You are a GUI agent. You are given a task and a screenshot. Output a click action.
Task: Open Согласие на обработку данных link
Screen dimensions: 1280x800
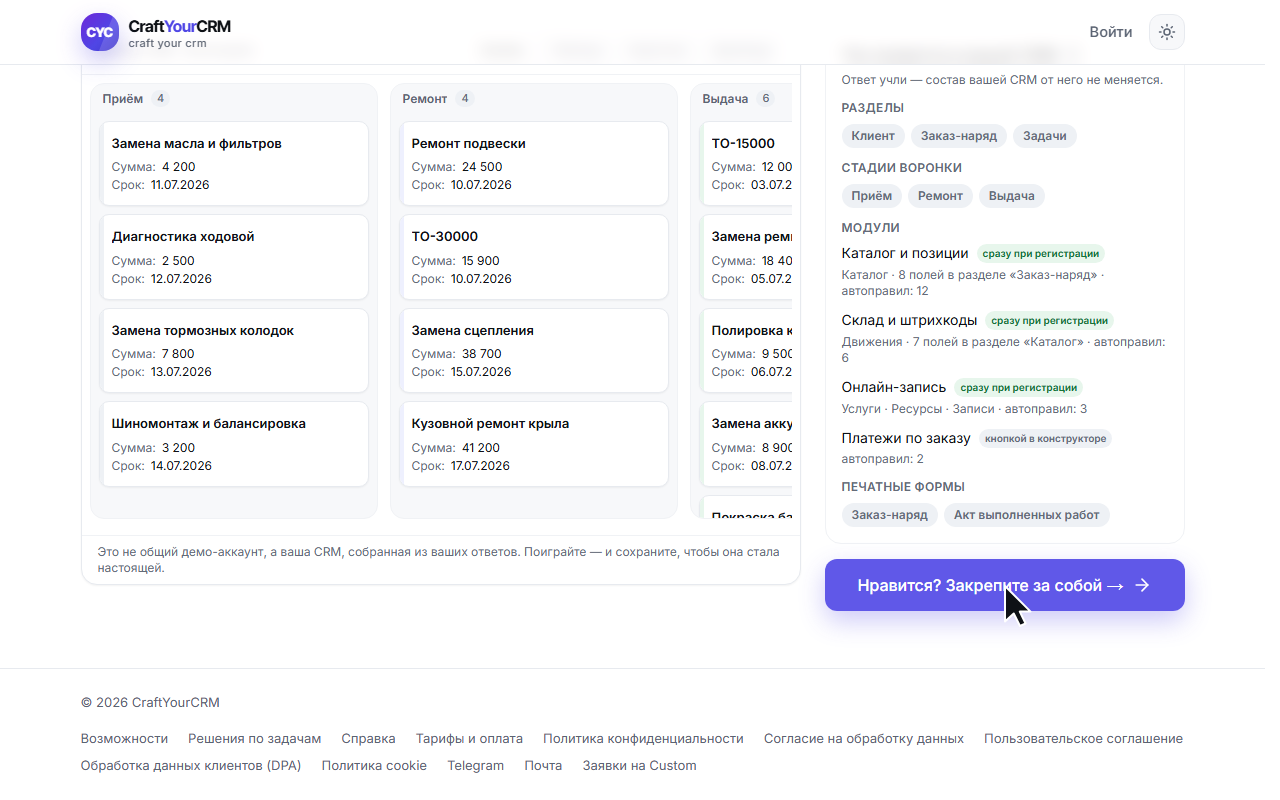(x=864, y=739)
